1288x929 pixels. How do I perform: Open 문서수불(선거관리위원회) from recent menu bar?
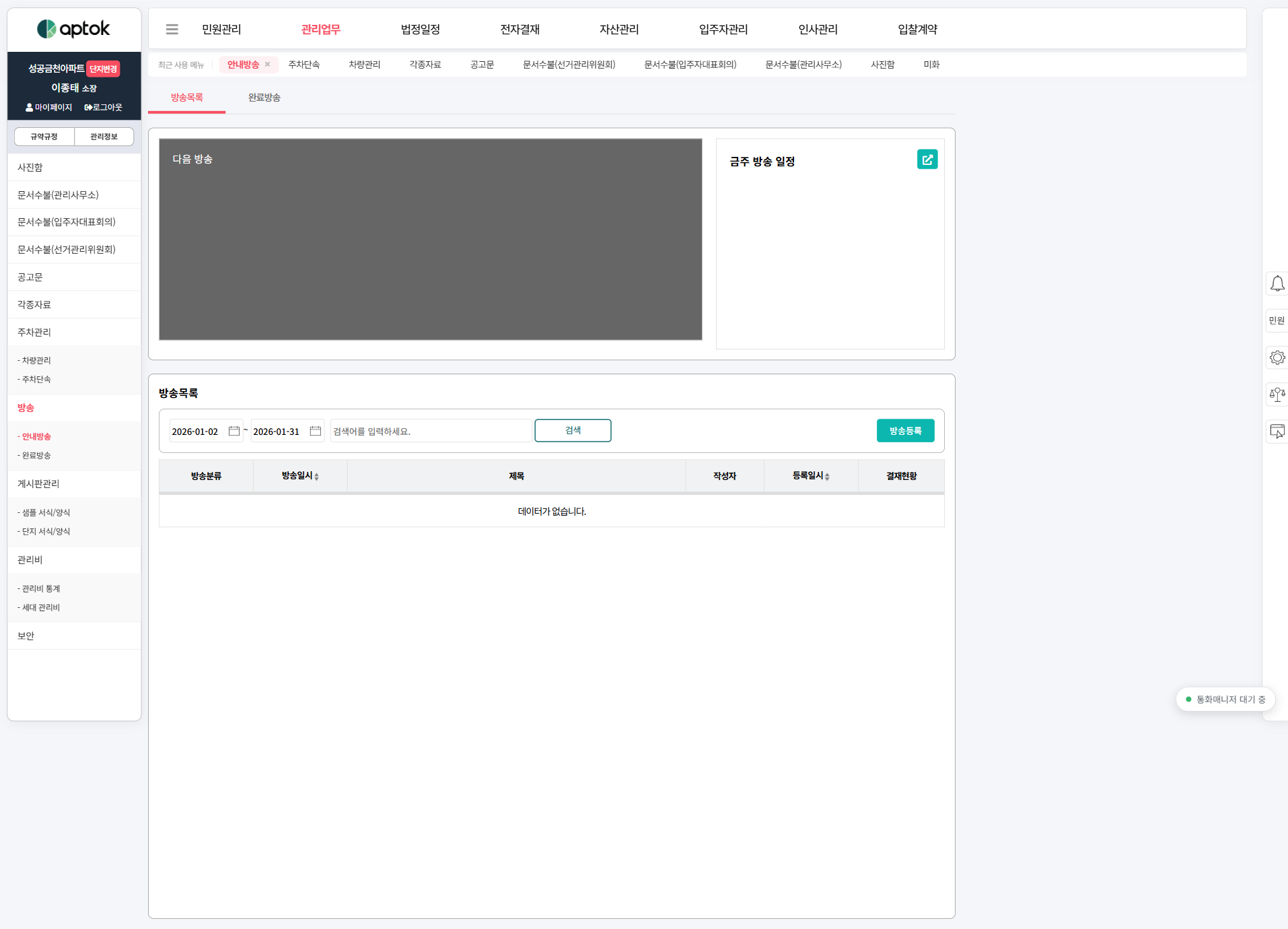[x=569, y=65]
